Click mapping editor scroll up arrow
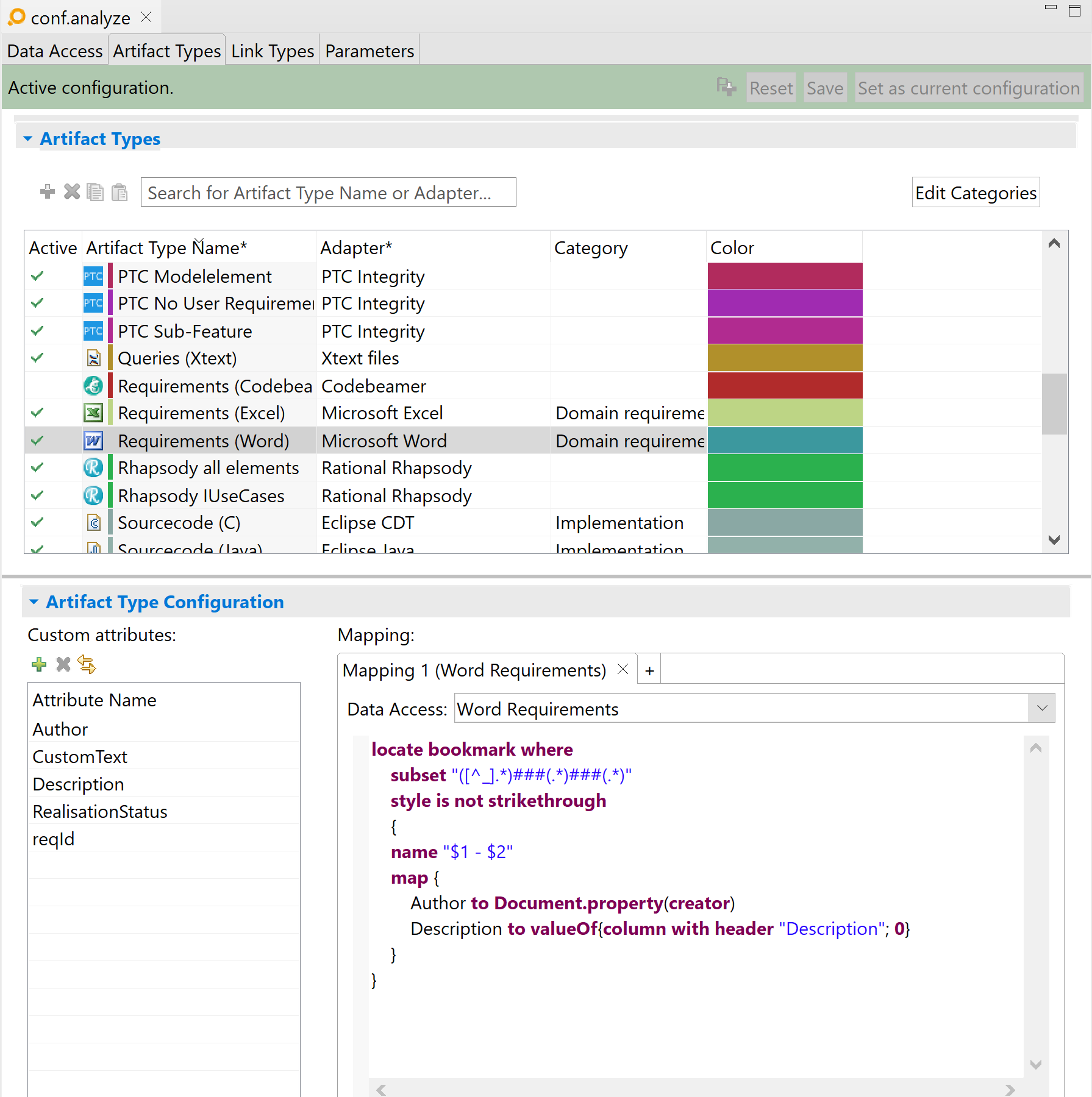 coord(1035,748)
